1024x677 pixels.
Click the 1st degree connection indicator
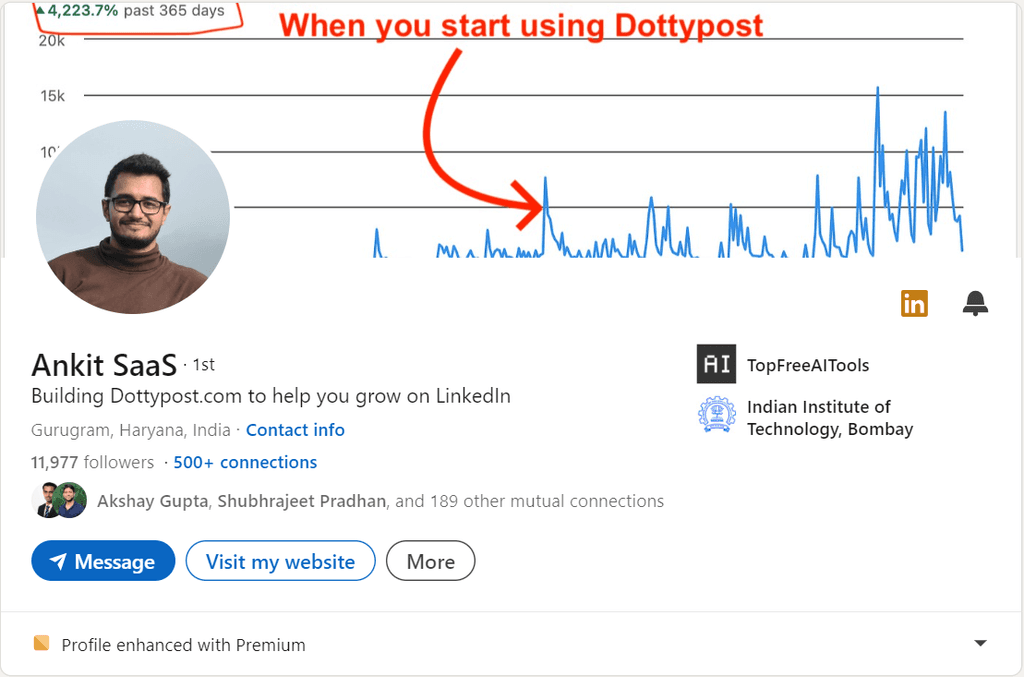tap(202, 364)
